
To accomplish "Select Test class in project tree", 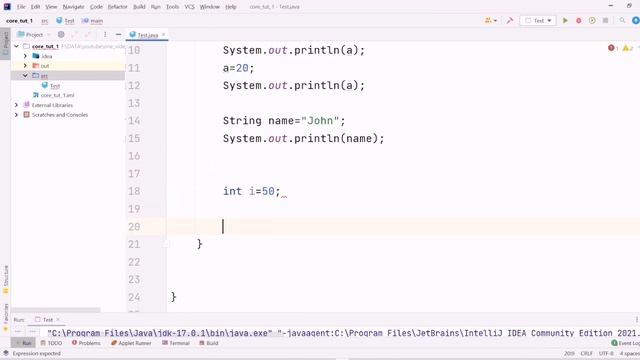I will click(x=51, y=85).
